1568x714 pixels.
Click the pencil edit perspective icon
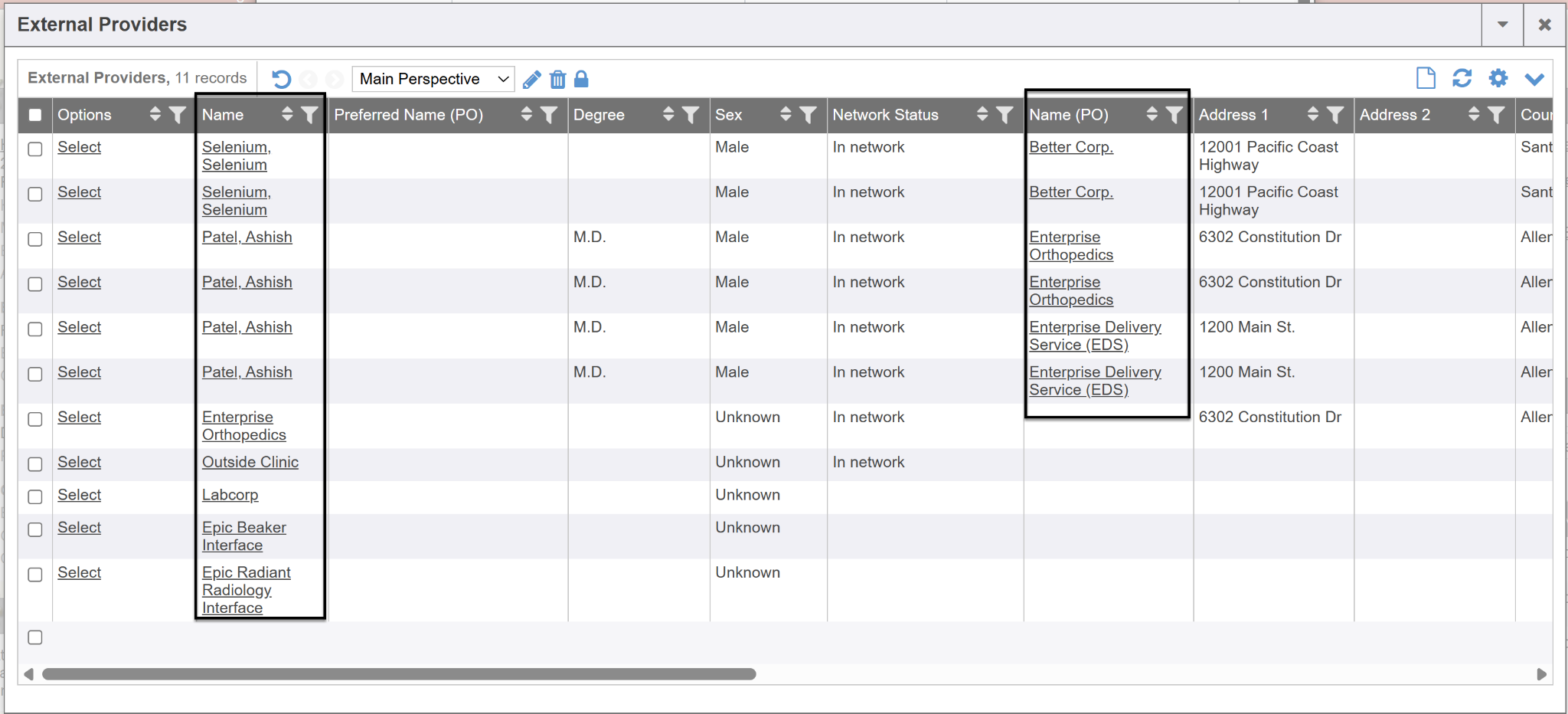coord(532,79)
